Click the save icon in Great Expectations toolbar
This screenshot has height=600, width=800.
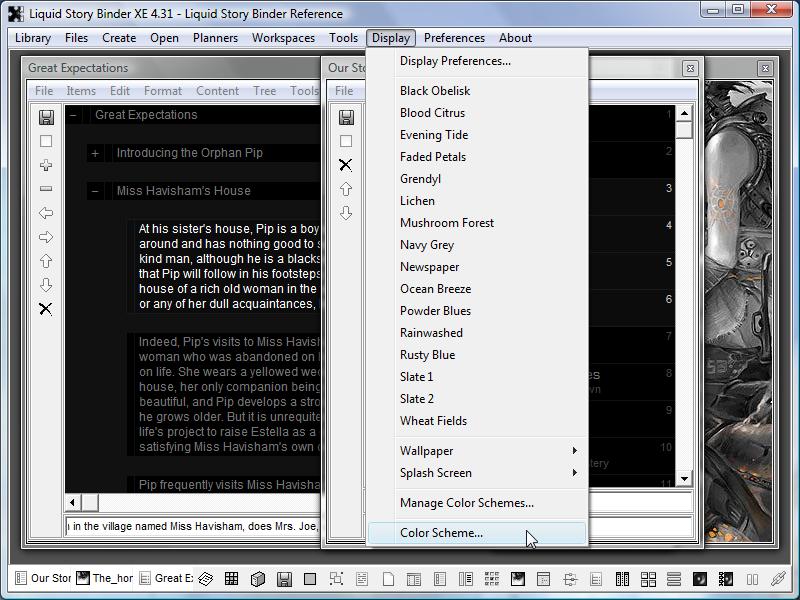(46, 117)
